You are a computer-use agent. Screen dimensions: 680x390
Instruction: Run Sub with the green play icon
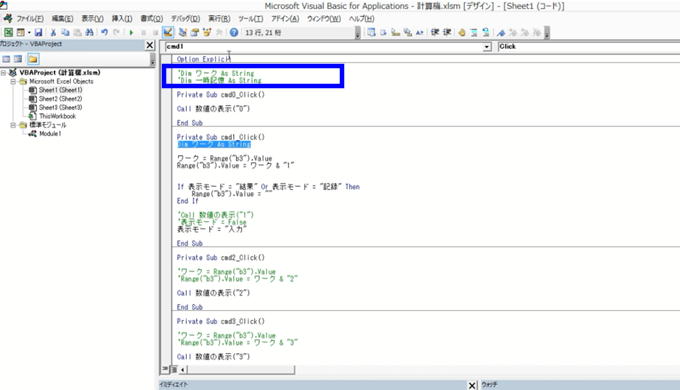click(x=131, y=32)
